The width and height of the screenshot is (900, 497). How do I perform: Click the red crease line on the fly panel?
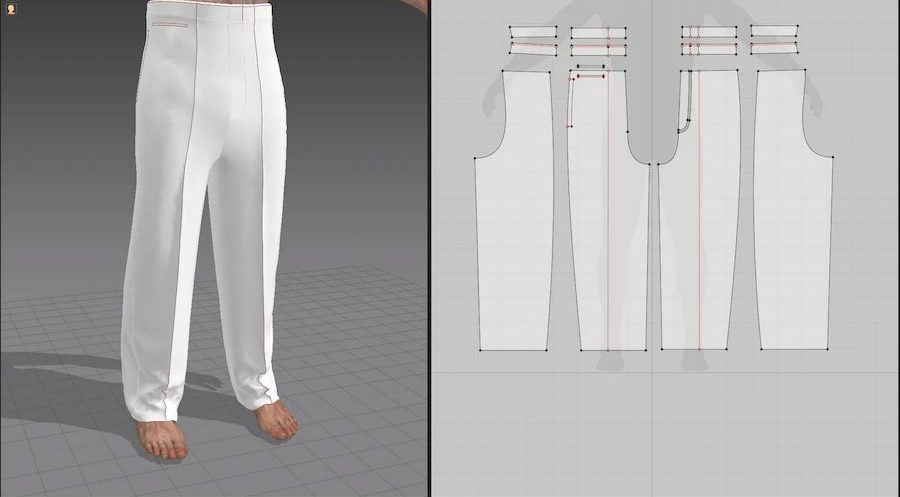click(699, 250)
